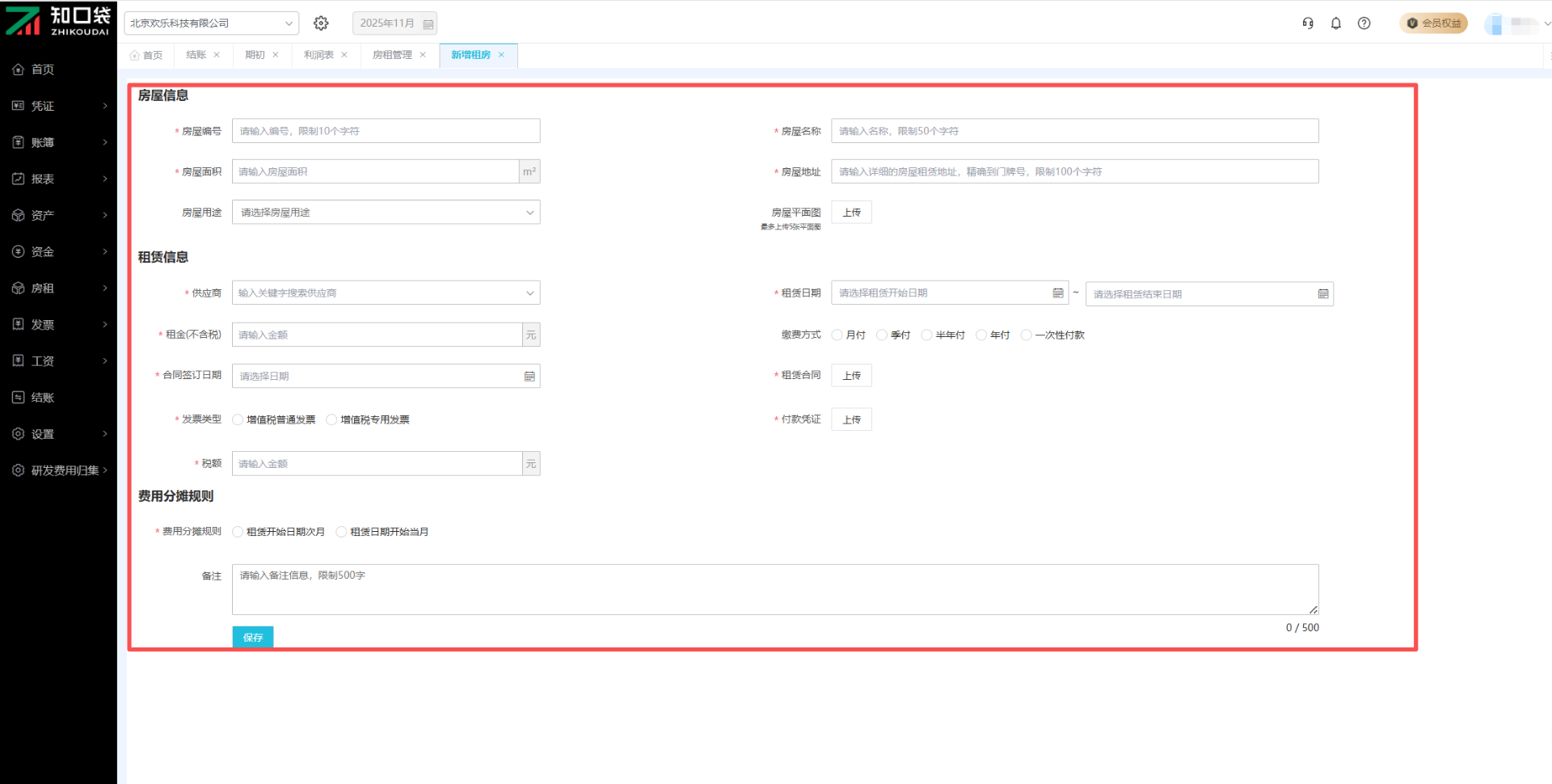This screenshot has height=784, width=1552.
Task: Click the 会员权益 membership badge
Action: [1433, 23]
